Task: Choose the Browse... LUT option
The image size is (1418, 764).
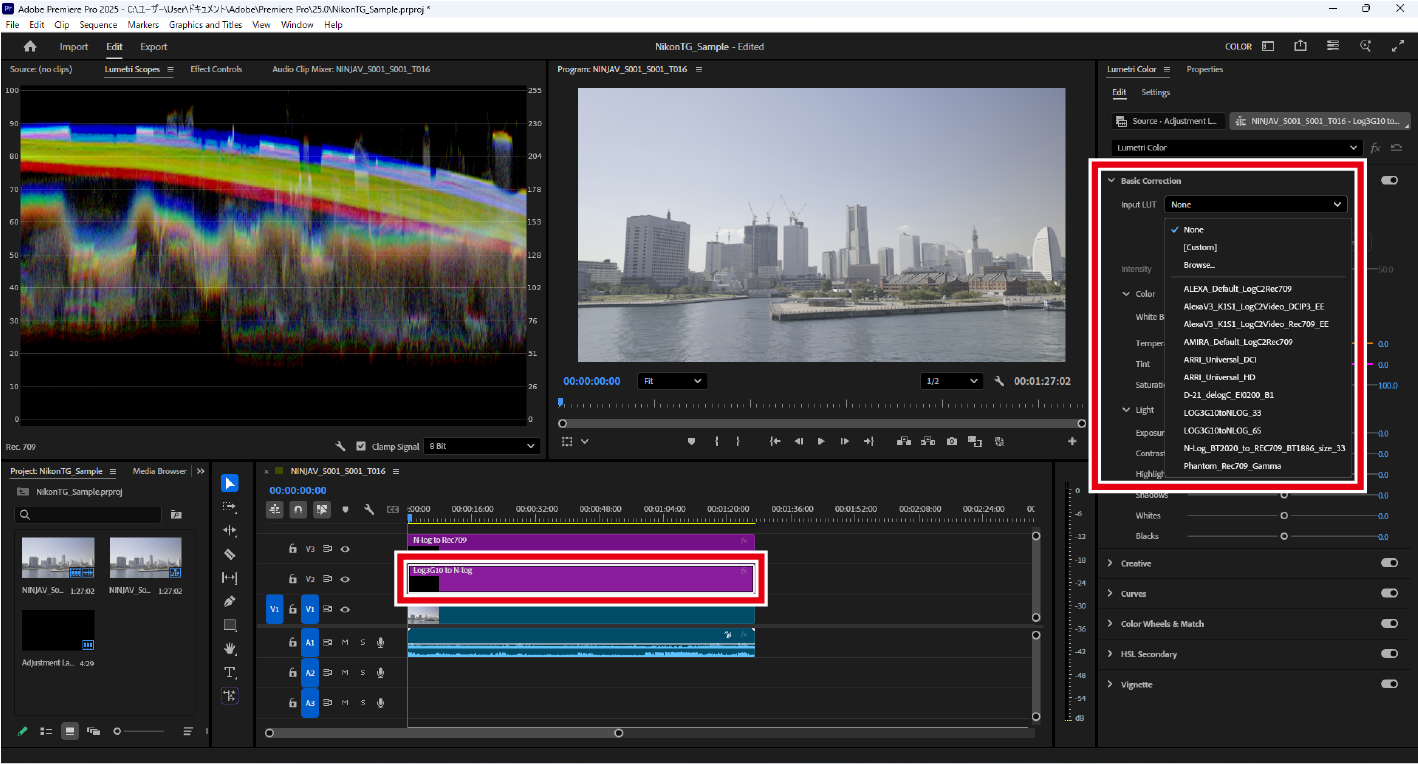Action: [x=1199, y=265]
